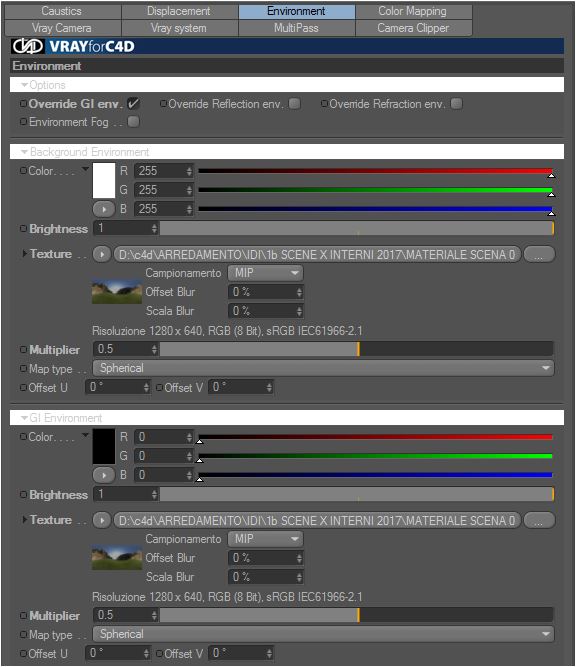Click Background Environment green channel slider
Image resolution: width=576 pixels, height=667 pixels.
376,191
